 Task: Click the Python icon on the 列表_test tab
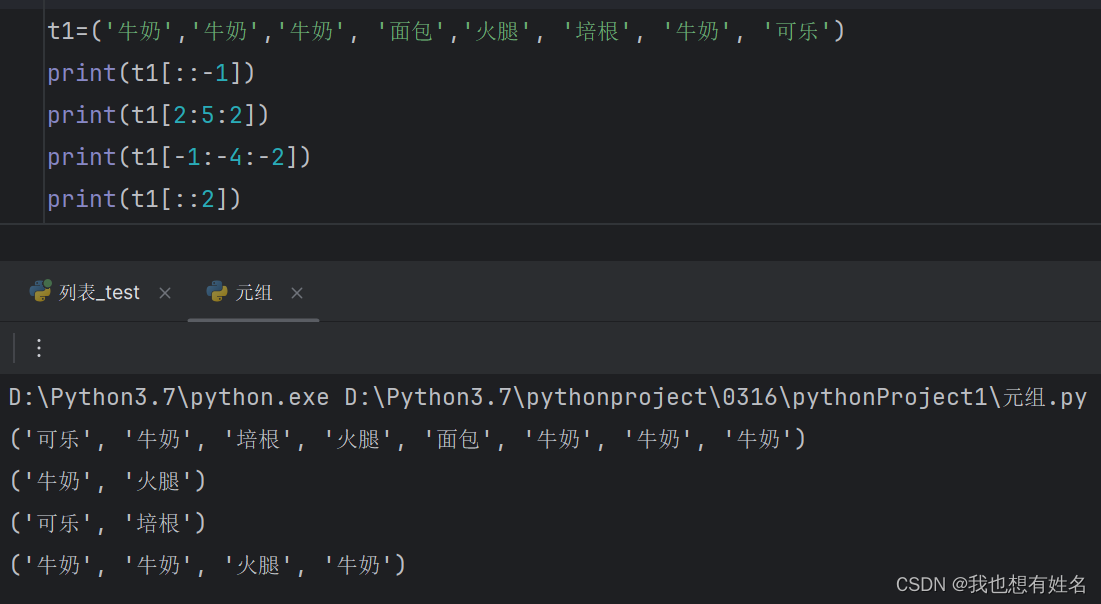pyautogui.click(x=40, y=292)
